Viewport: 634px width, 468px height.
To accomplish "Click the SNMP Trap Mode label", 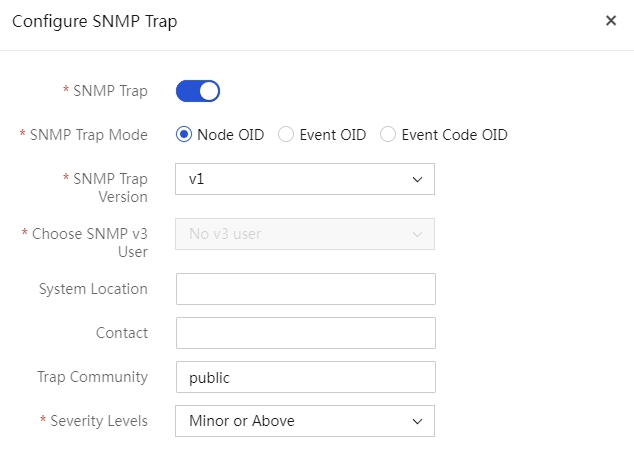I will coord(89,135).
